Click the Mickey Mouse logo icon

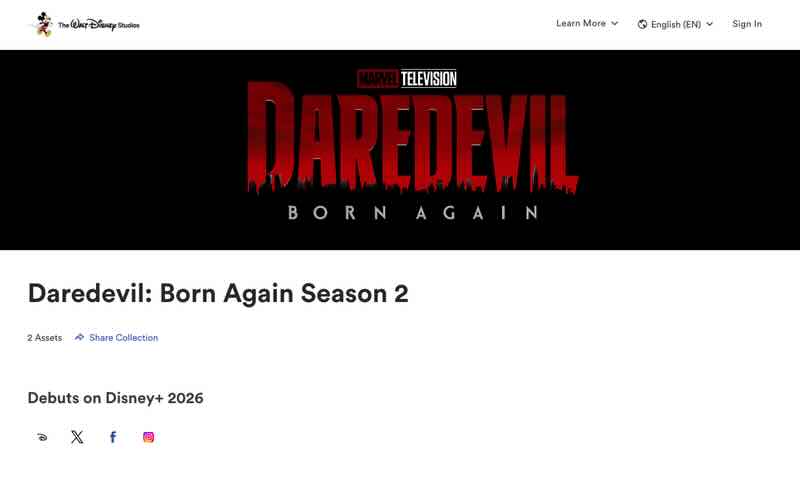[44, 24]
